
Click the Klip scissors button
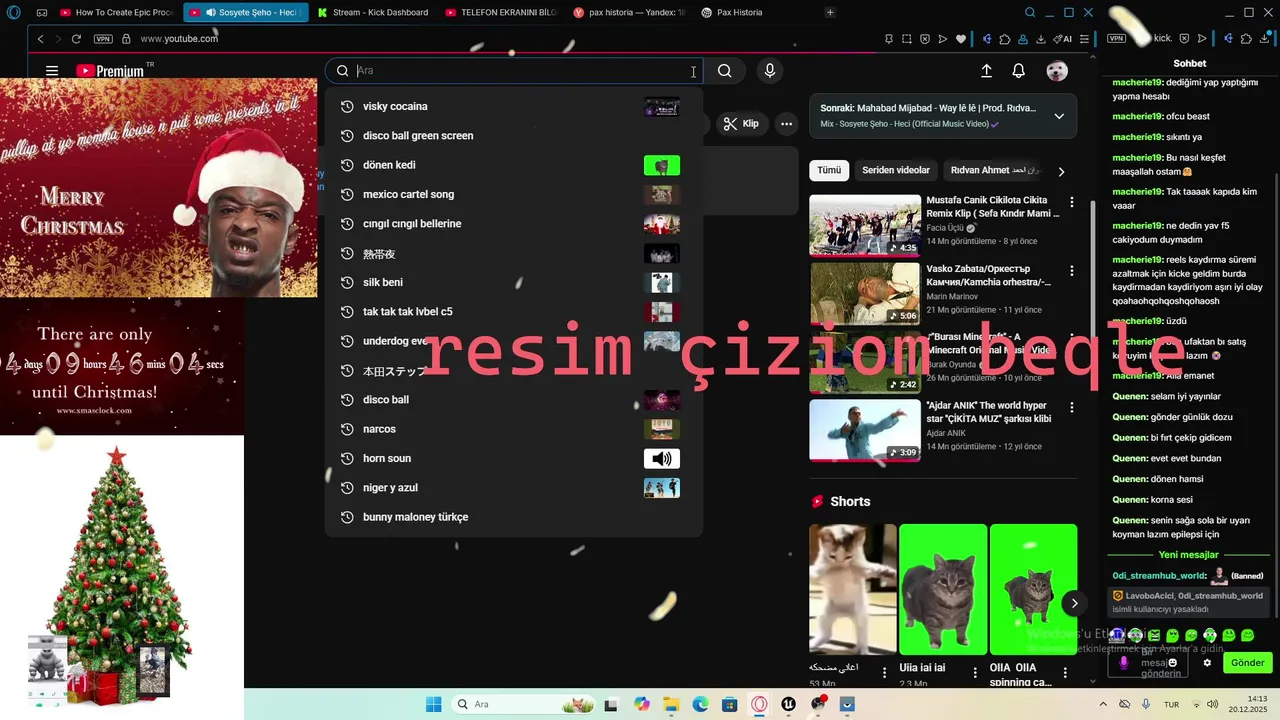[x=741, y=124]
